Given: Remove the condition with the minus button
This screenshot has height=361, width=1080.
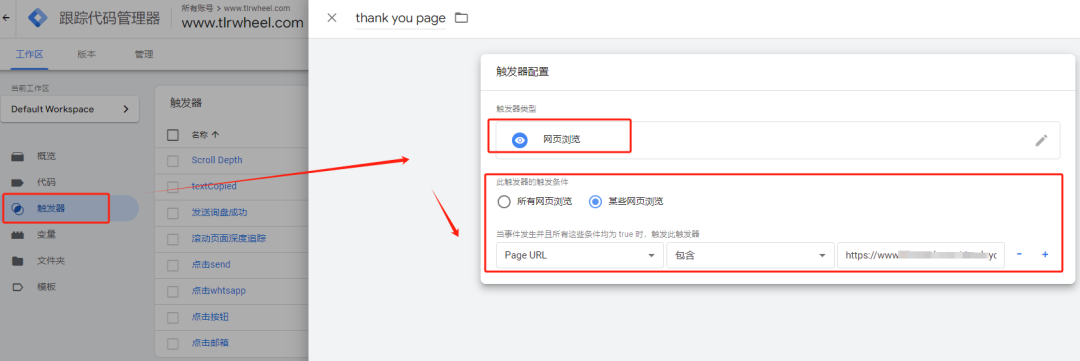Looking at the screenshot, I should tap(1019, 255).
